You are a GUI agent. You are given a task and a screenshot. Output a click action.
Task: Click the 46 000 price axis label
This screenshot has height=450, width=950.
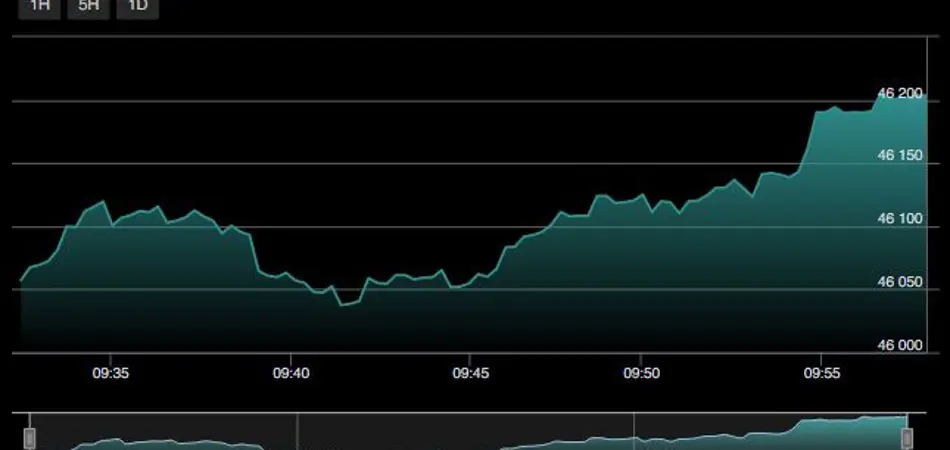coord(900,345)
